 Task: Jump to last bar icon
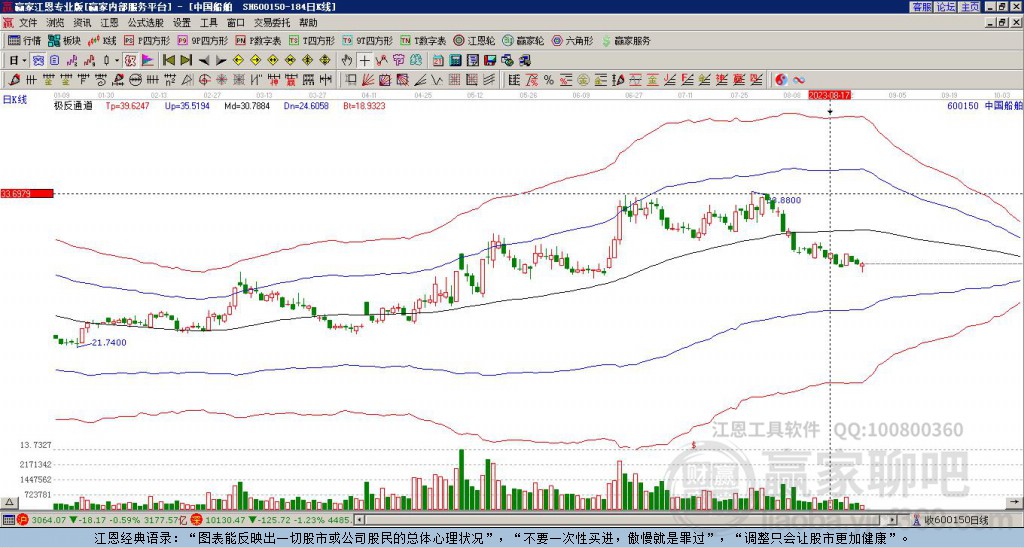[x=186, y=61]
